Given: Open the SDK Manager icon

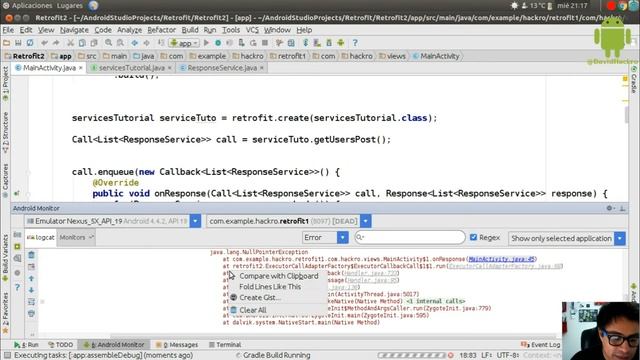Looking at the screenshot, I should pos(329,43).
